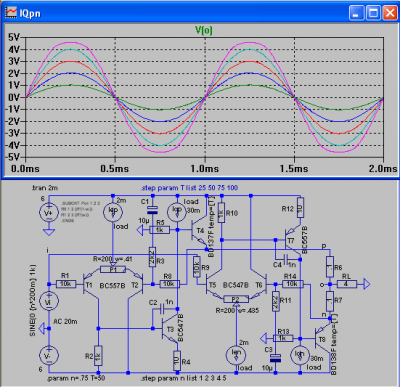
Task: Select the T4 BD137F transistor symbol
Action: 199,231
